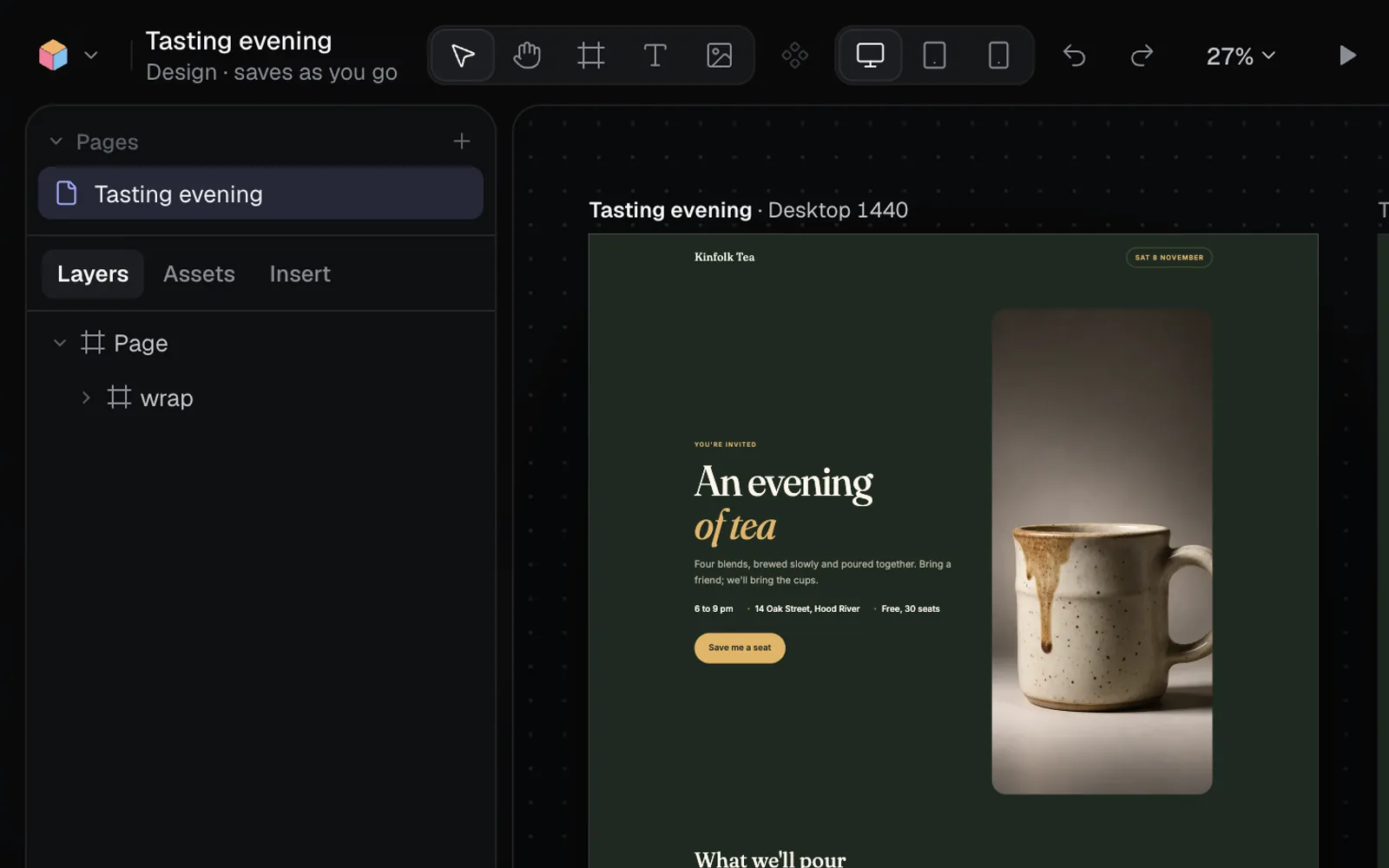
Task: Open the app menu chevron beside logo
Action: coord(90,56)
